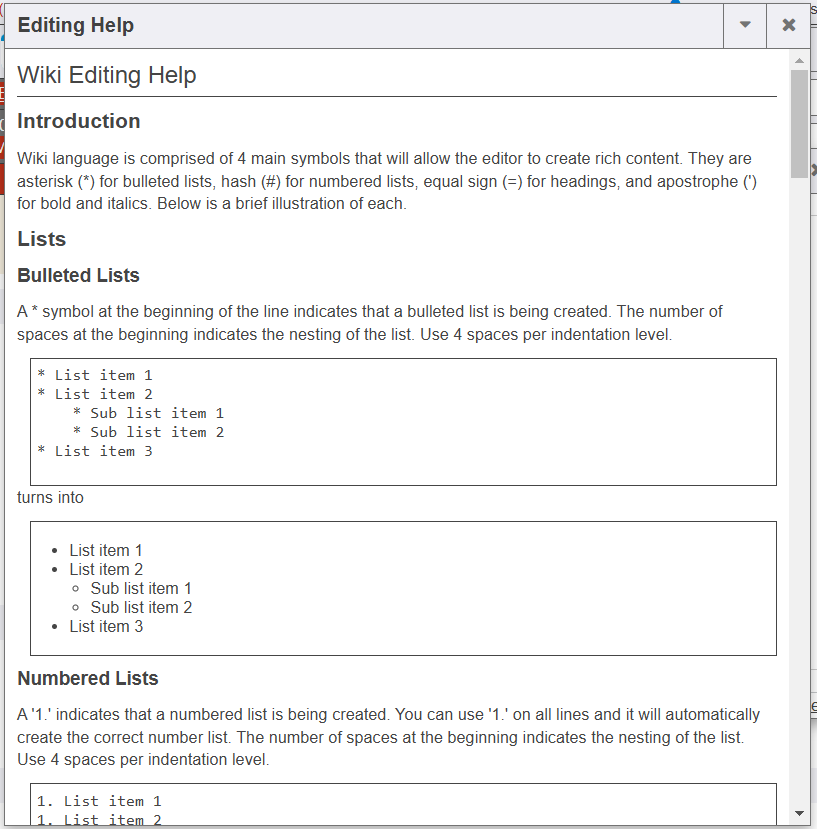
Task: Click the 'Wiki Editing Help' page heading
Action: (x=107, y=75)
